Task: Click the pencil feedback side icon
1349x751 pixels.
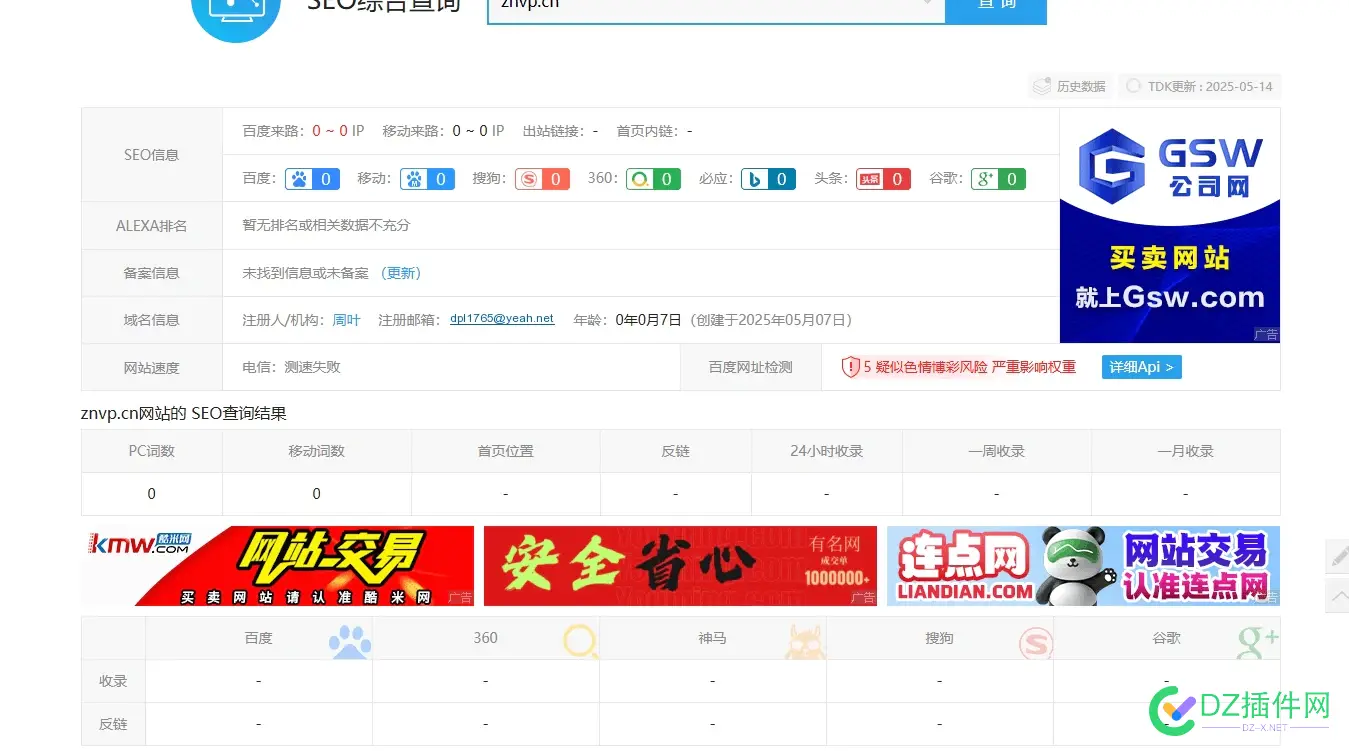Action: tap(1337, 556)
